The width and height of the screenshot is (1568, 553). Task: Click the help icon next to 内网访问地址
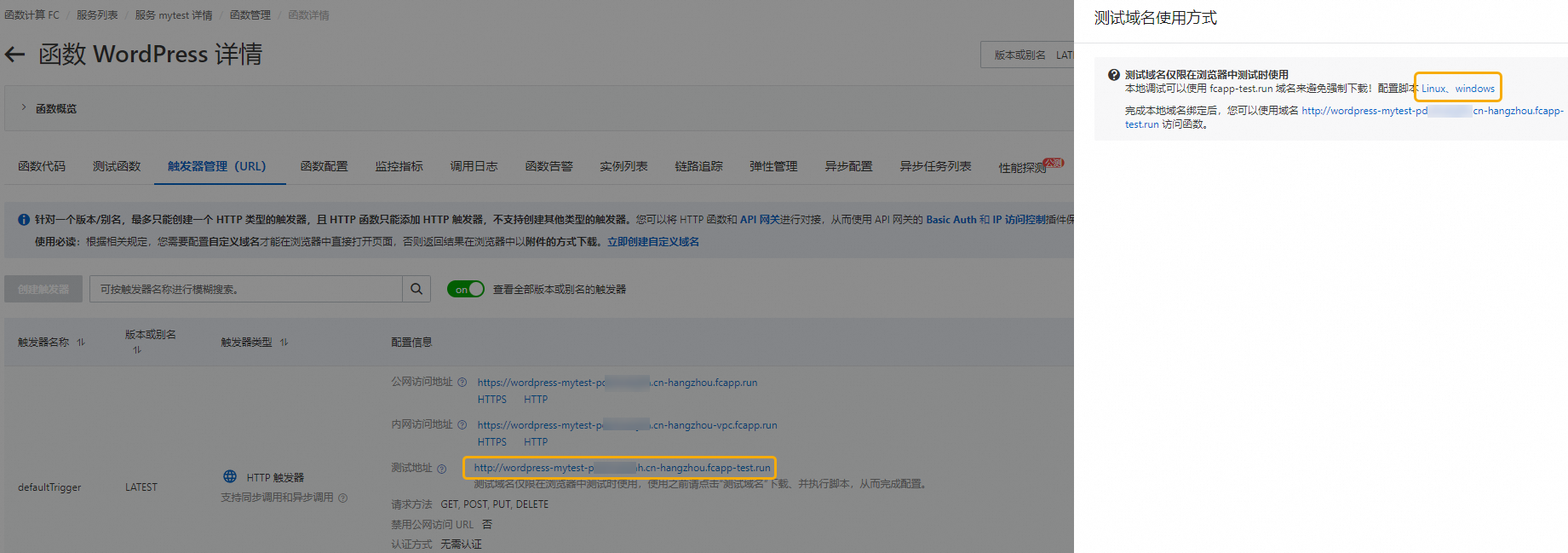point(462,424)
